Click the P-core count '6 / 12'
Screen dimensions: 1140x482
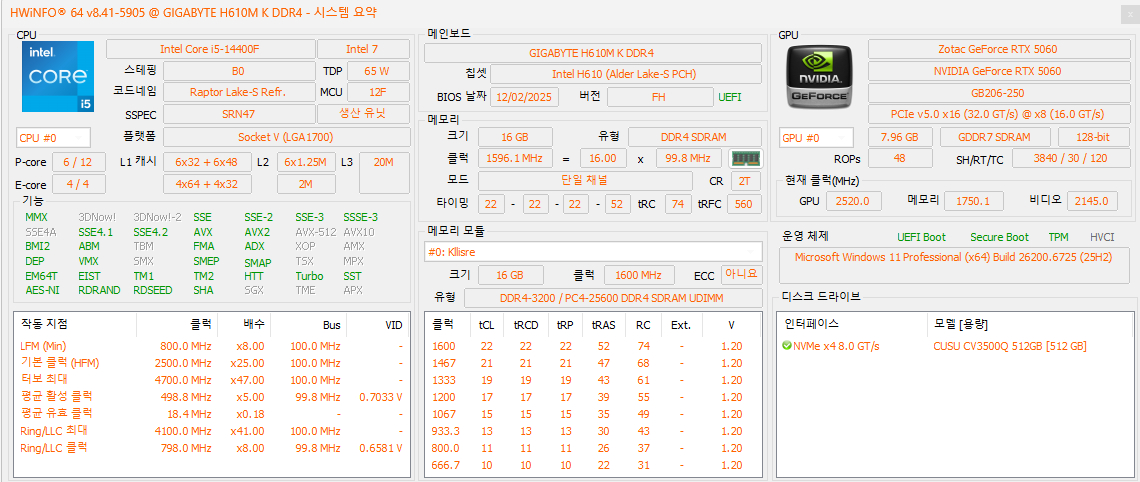78,162
